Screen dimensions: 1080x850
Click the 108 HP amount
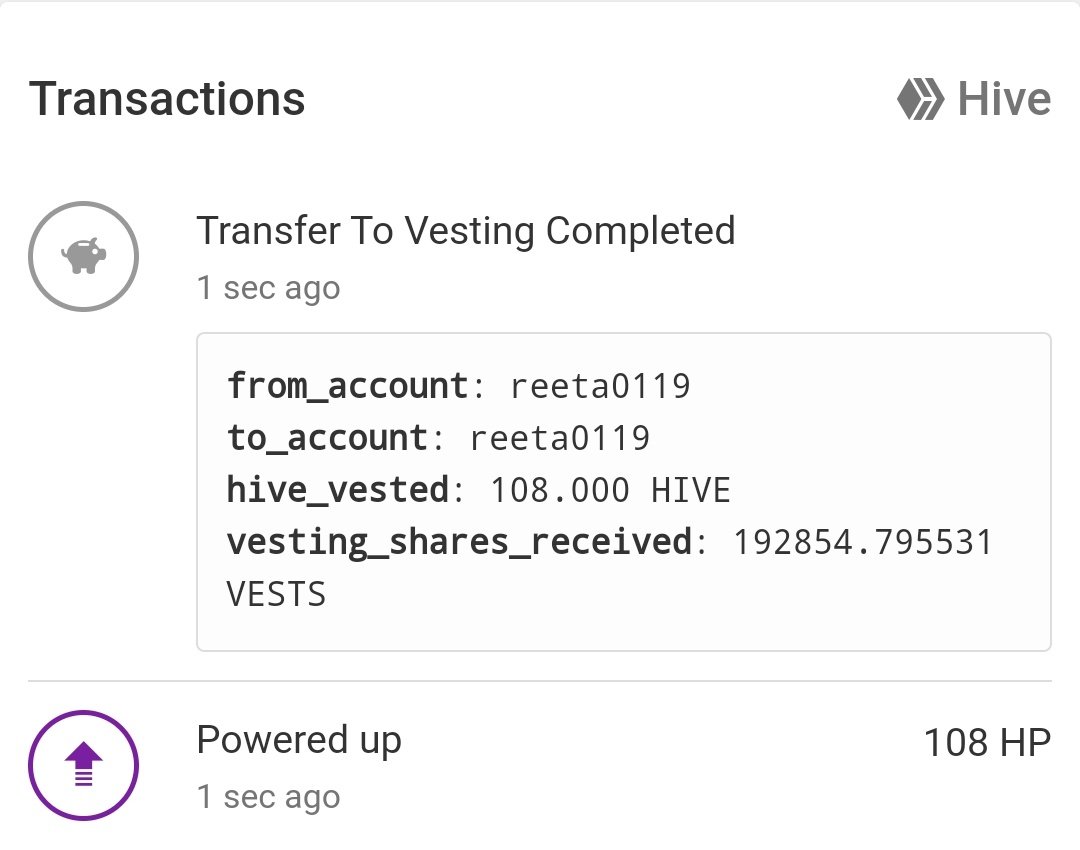[x=987, y=743]
